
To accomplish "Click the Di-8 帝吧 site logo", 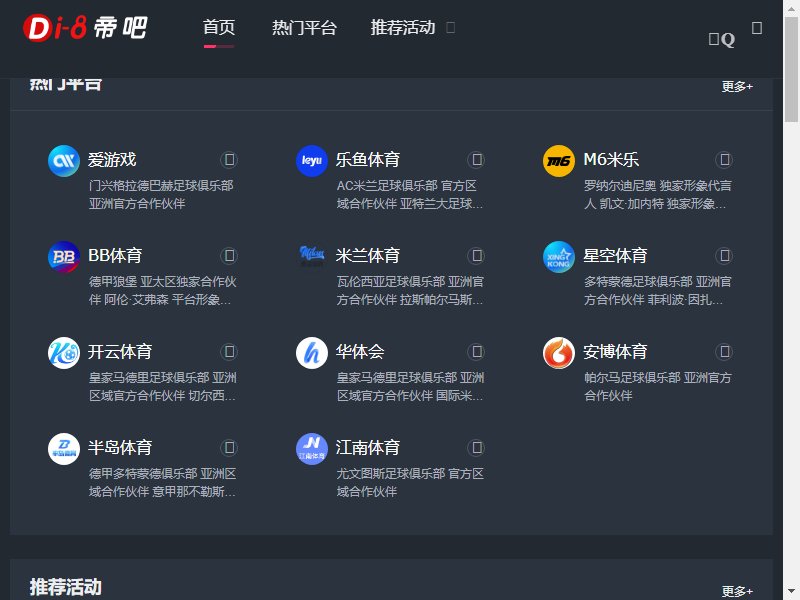I will click(86, 28).
